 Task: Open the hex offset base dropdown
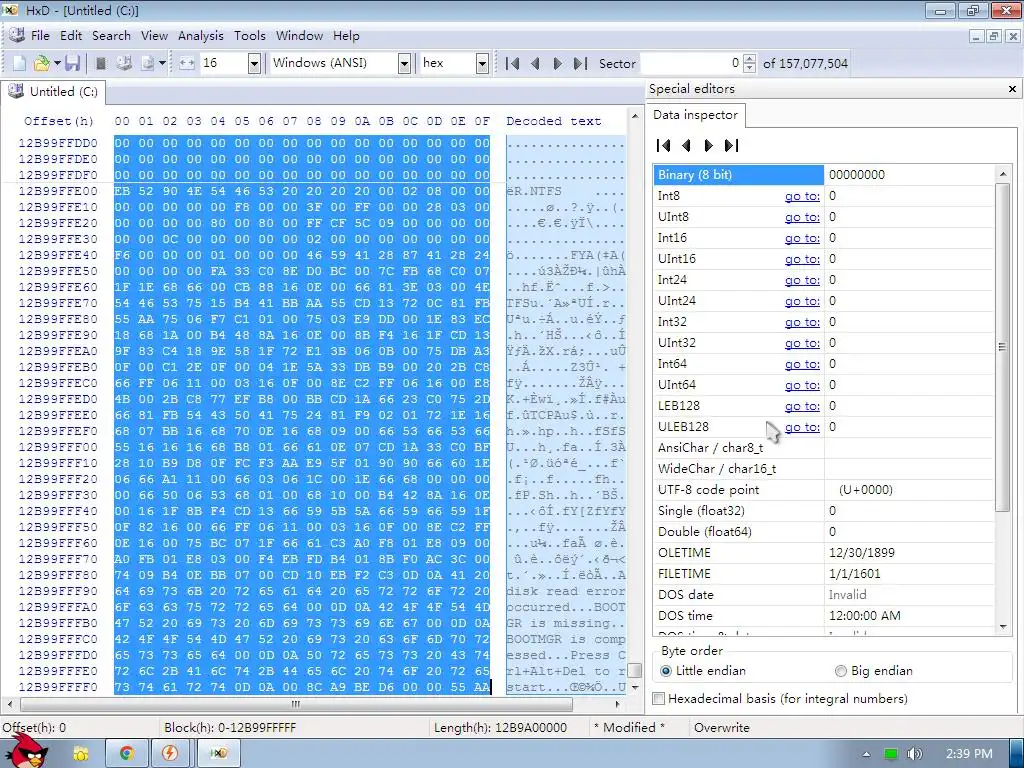point(482,63)
